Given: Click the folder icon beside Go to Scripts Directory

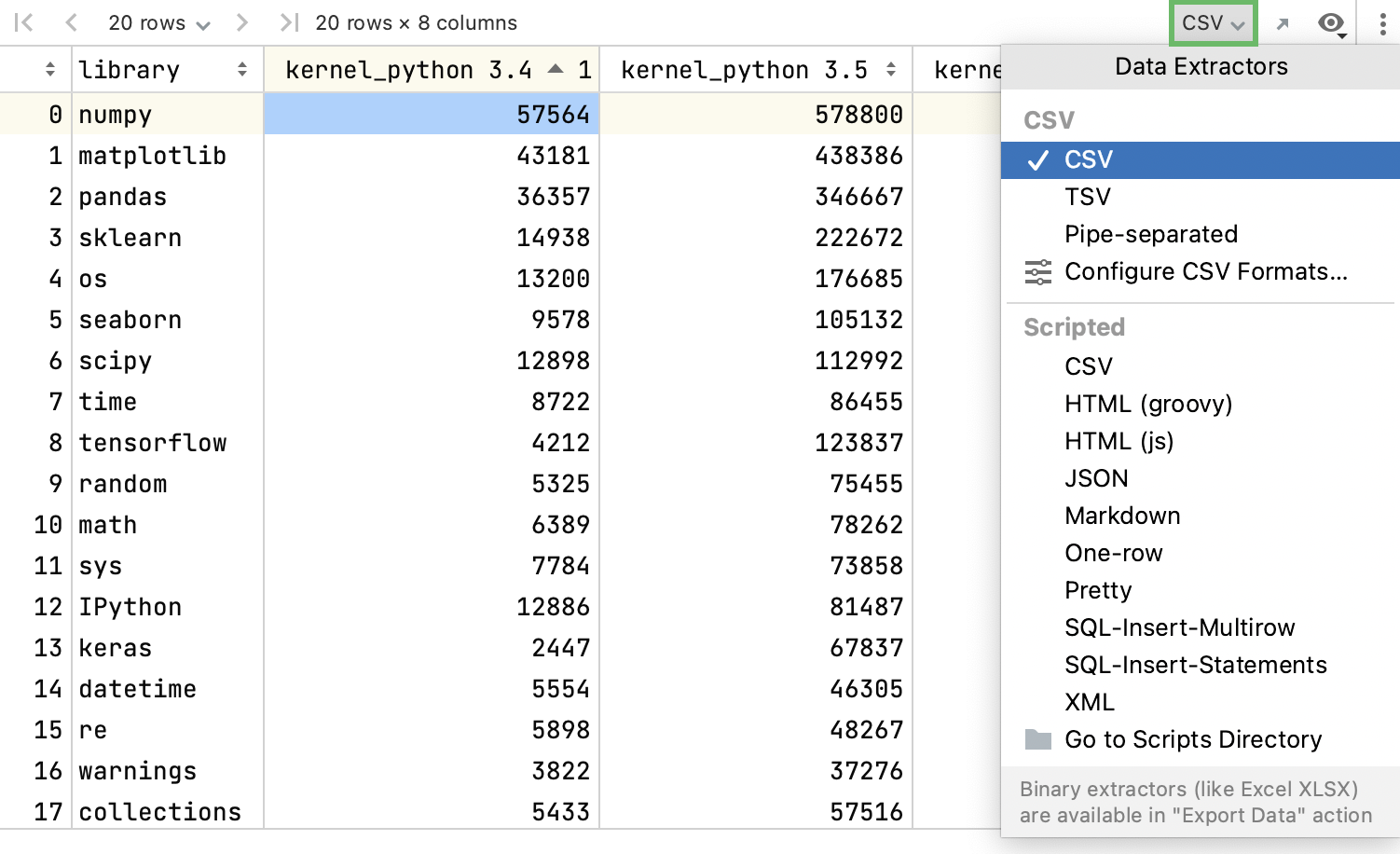Looking at the screenshot, I should [x=1036, y=738].
